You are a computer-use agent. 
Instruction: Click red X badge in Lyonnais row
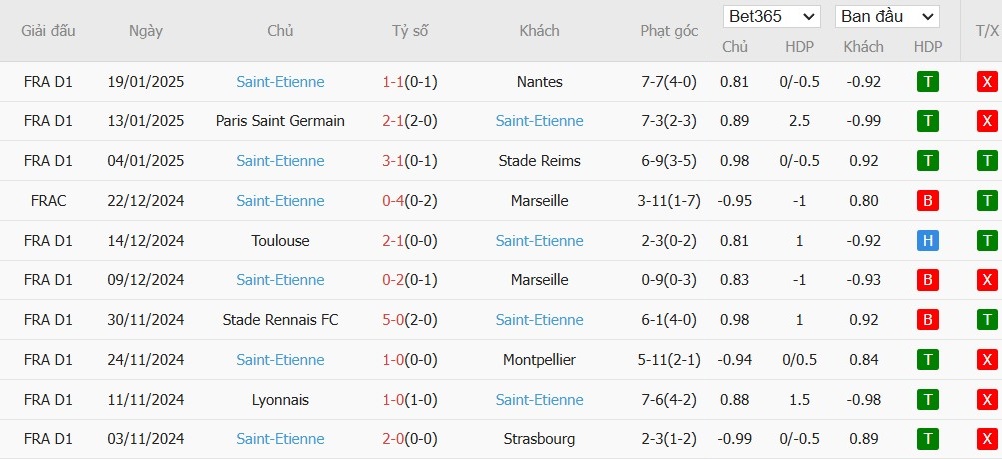tap(987, 400)
